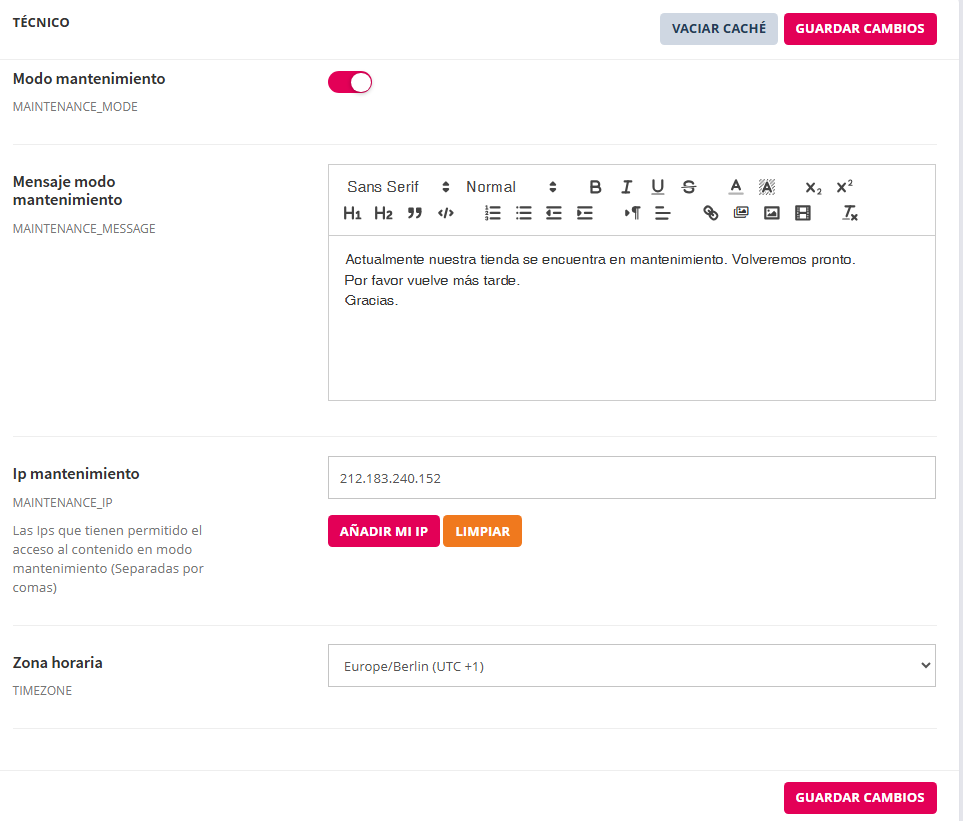
Task: Clear text formatting in the editor
Action: (x=850, y=213)
